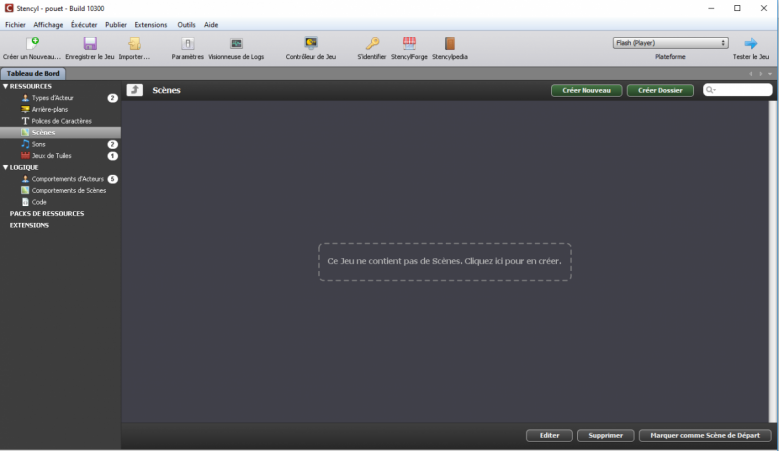Click the Créer un Nouveau toolbar icon

32,44
